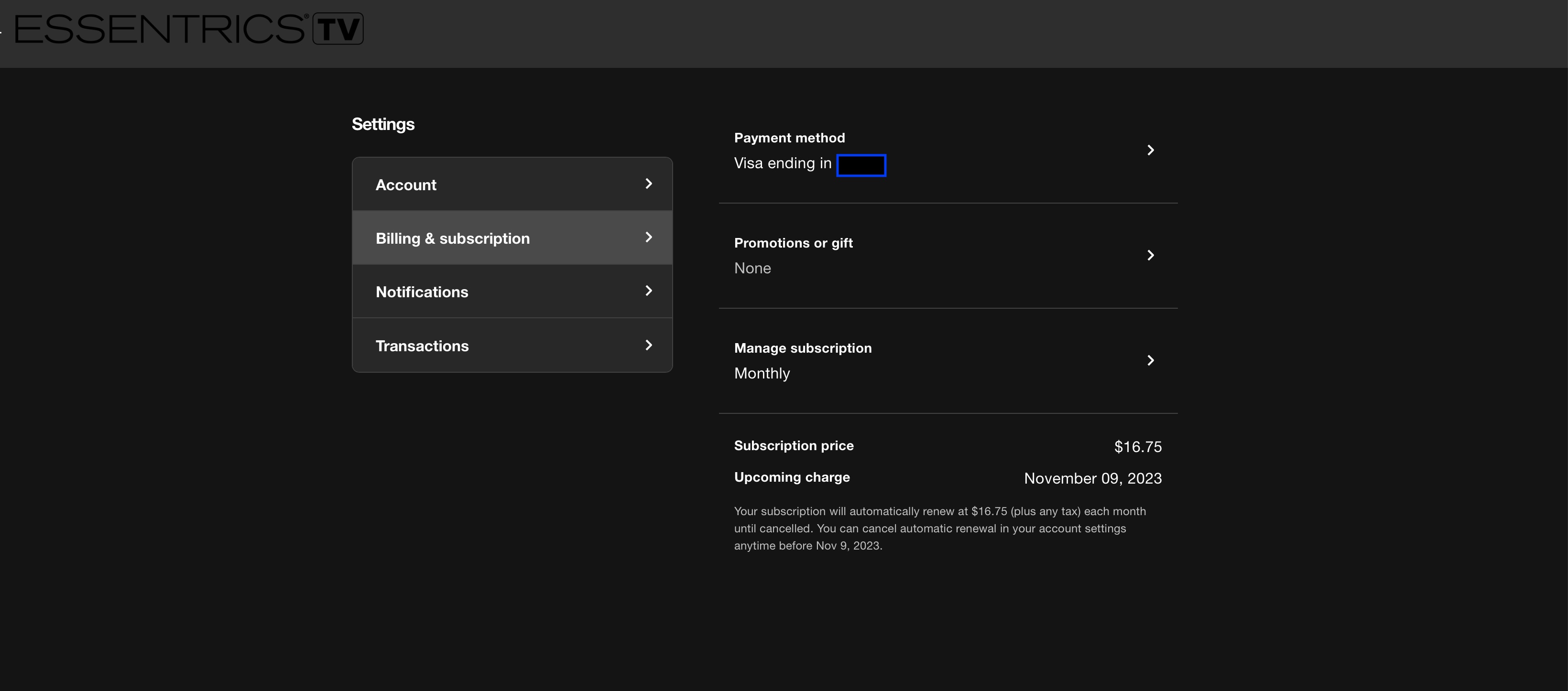1568x691 pixels.
Task: Click the 'None' promotions value
Action: [752, 268]
